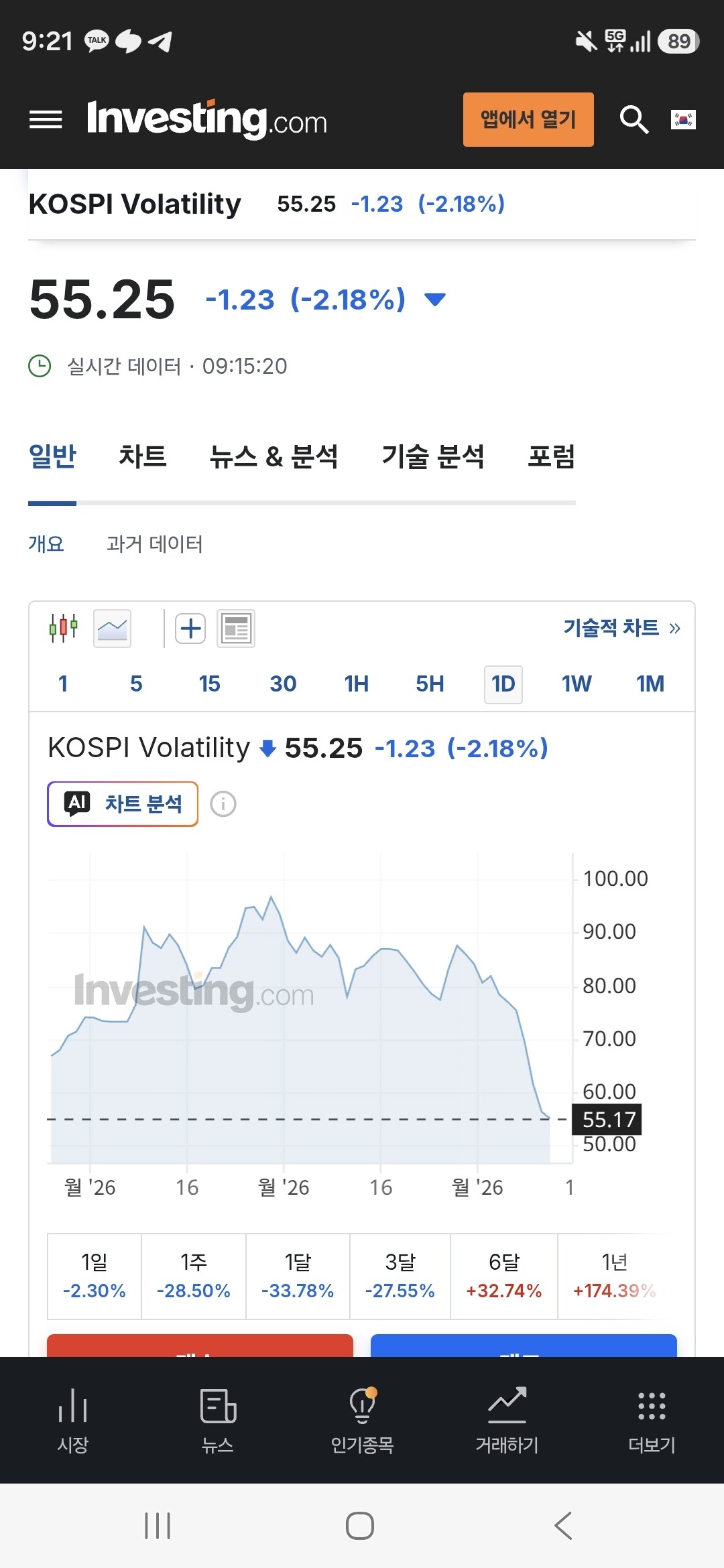Open 더보기 menu in bottom bar
The width and height of the screenshot is (724, 1568).
pos(652,1420)
